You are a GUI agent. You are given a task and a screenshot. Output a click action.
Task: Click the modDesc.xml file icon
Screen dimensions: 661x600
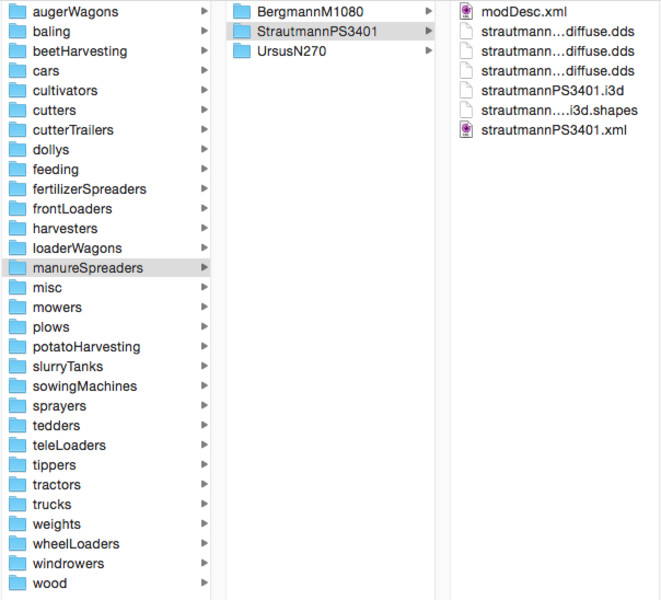[466, 12]
